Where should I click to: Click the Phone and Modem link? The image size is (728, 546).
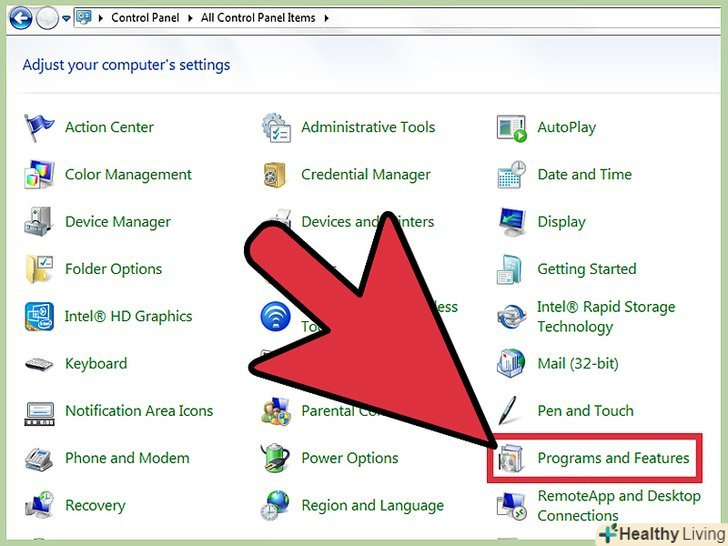click(127, 458)
